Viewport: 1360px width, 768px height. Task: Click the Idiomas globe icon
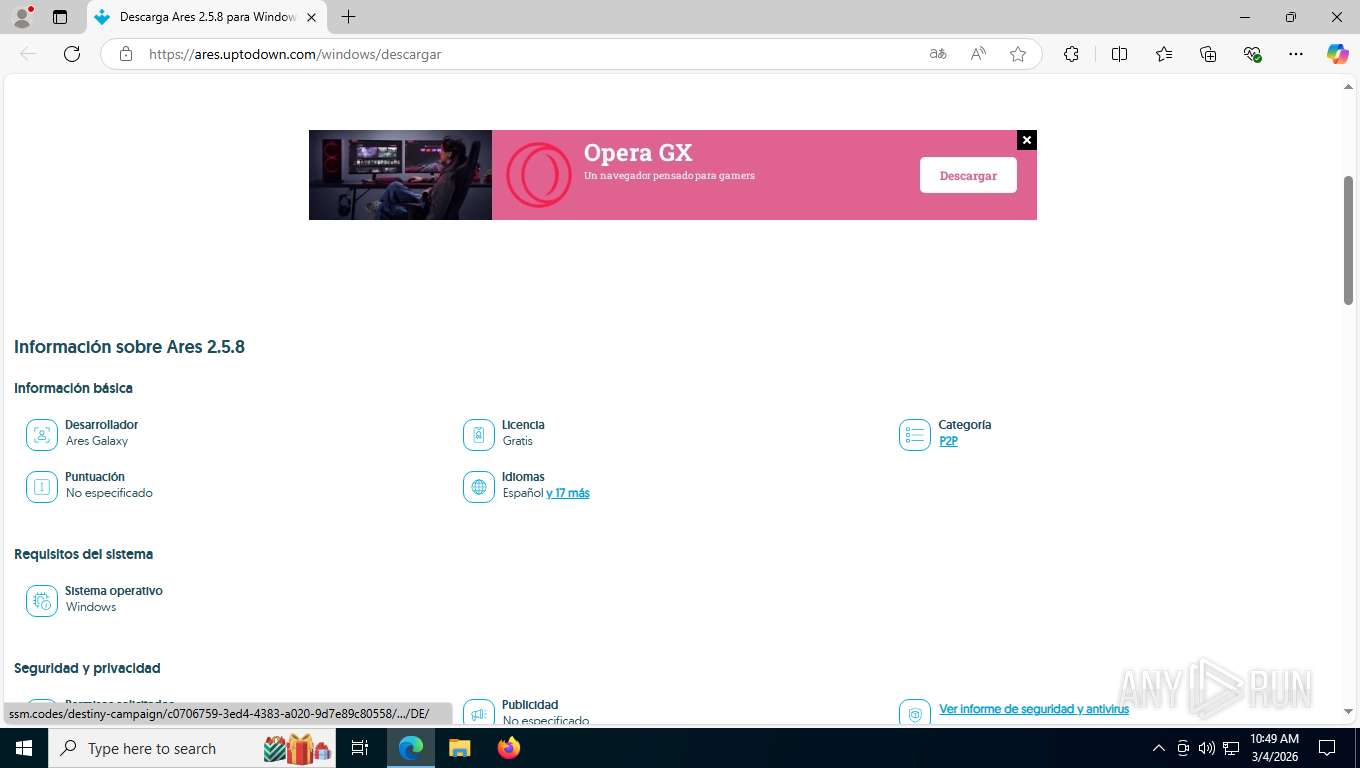coord(479,487)
